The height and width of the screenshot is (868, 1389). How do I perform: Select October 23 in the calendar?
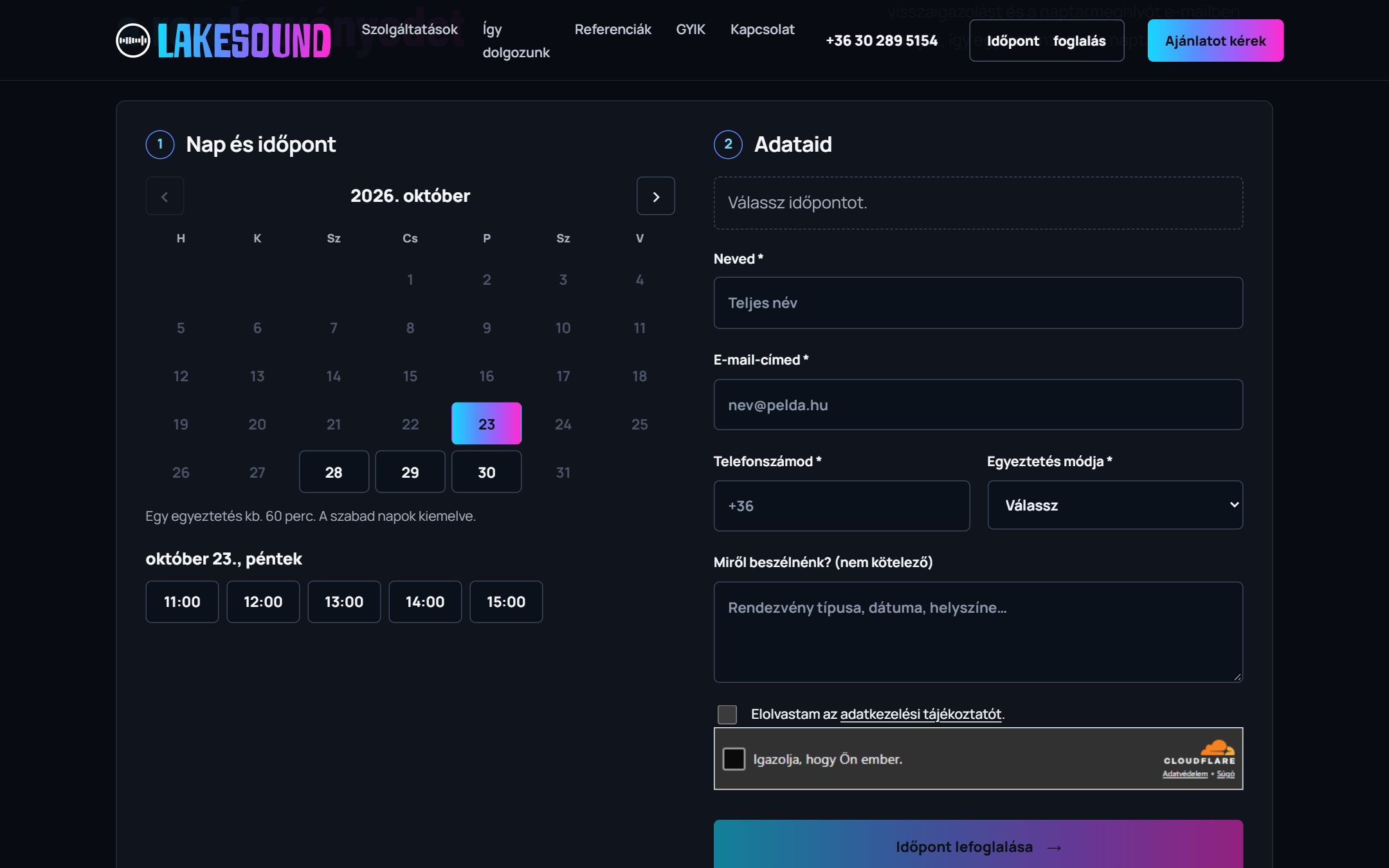[x=486, y=424]
